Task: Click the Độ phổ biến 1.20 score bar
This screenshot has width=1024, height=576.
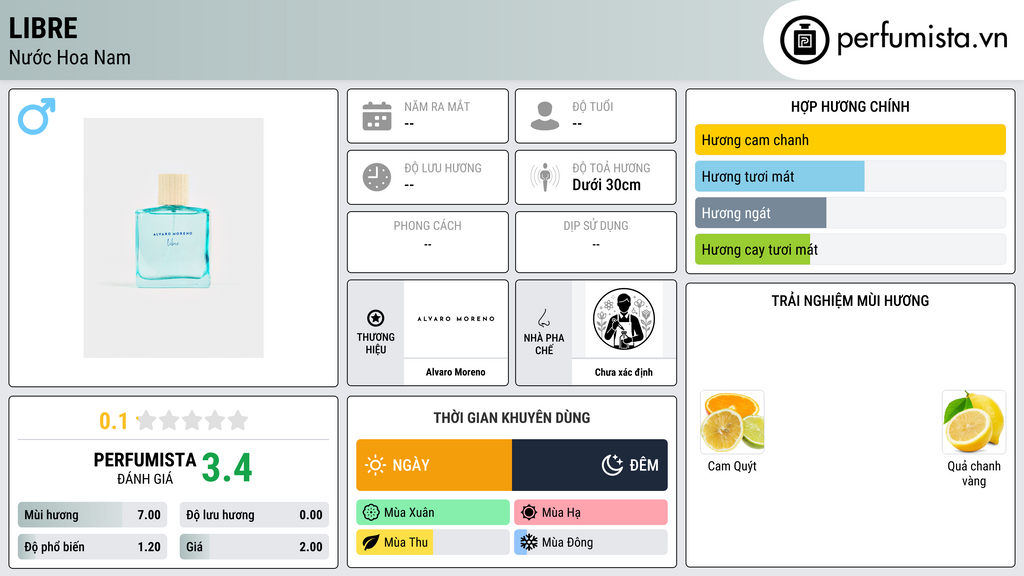Action: pyautogui.click(x=92, y=547)
